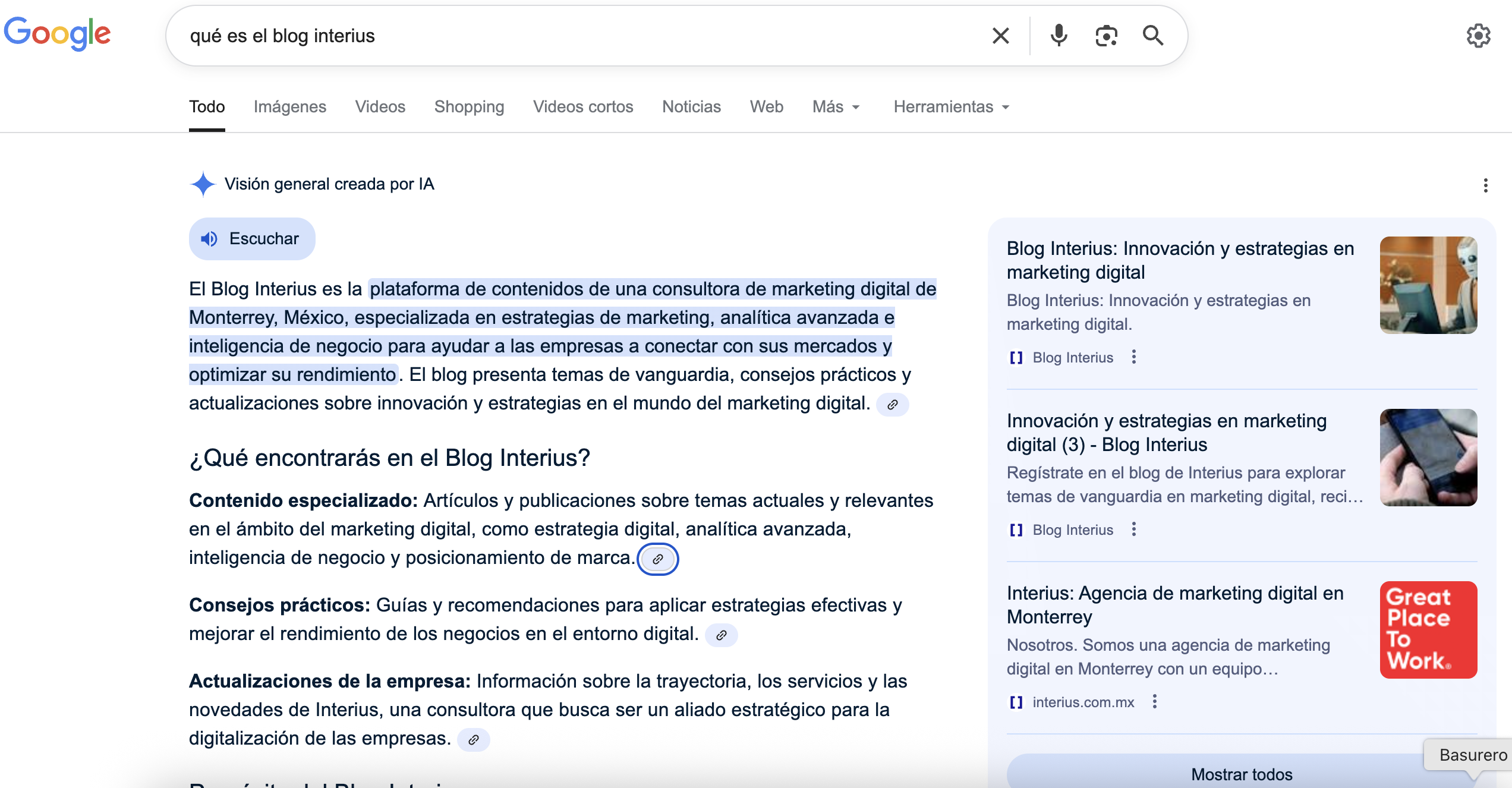
Task: Start voice search with the microphone icon
Action: (x=1059, y=36)
